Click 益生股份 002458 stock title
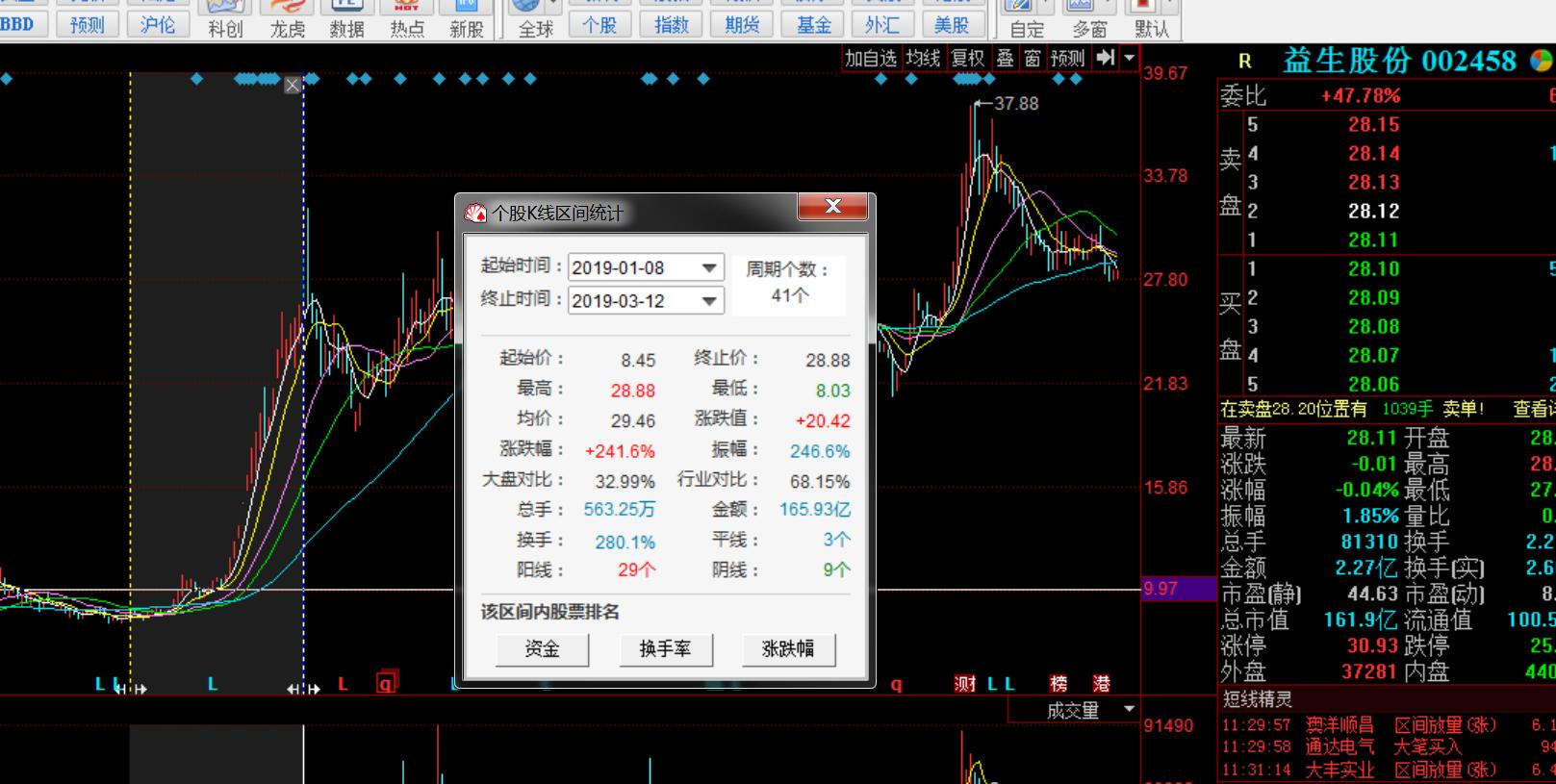This screenshot has height=784, width=1556. coord(1399,61)
